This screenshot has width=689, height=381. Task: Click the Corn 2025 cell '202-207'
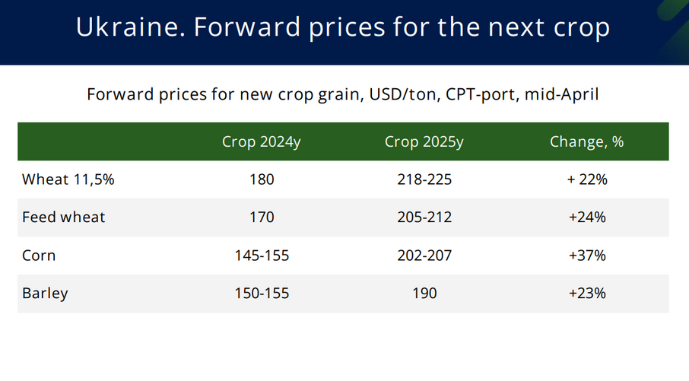424,255
